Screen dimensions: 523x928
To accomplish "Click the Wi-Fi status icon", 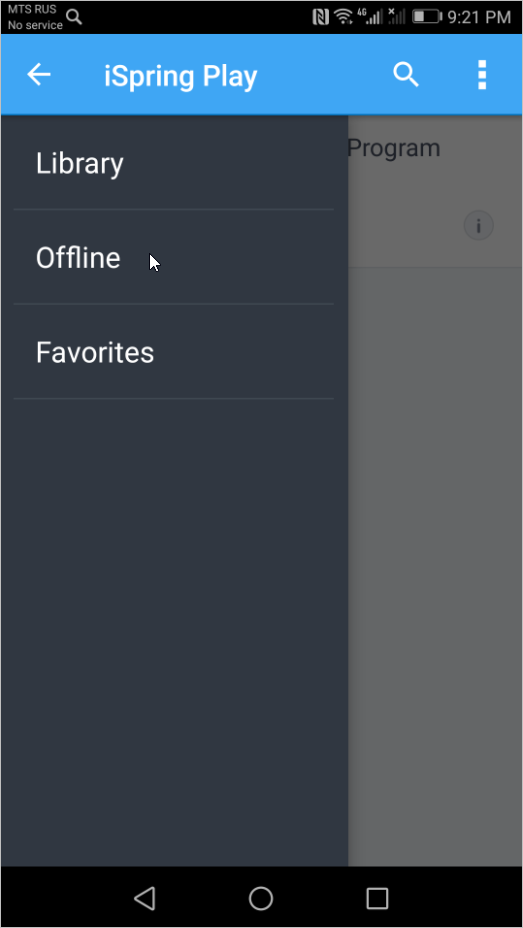I will (x=343, y=17).
